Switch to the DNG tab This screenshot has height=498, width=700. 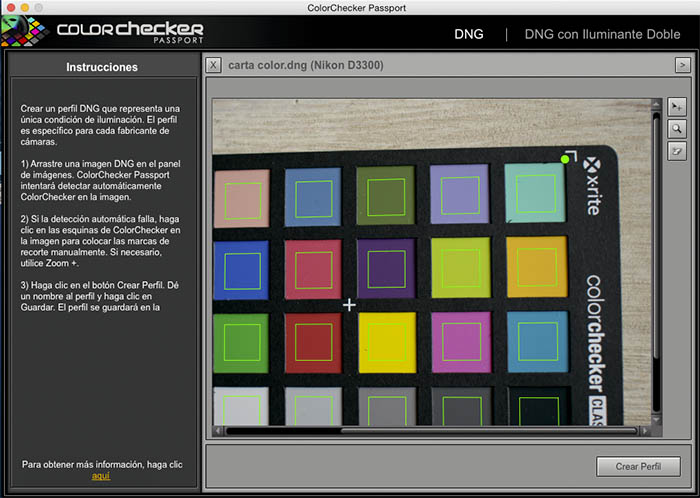tap(469, 34)
